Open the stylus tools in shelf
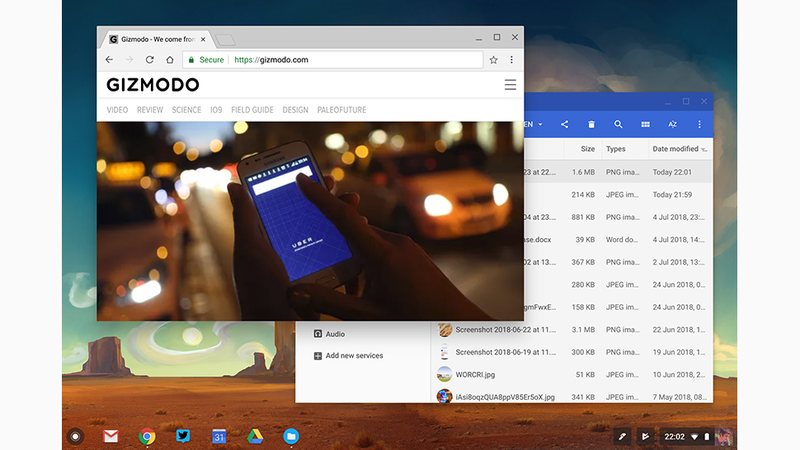Screen dimensions: 800x450 pyautogui.click(x=622, y=436)
